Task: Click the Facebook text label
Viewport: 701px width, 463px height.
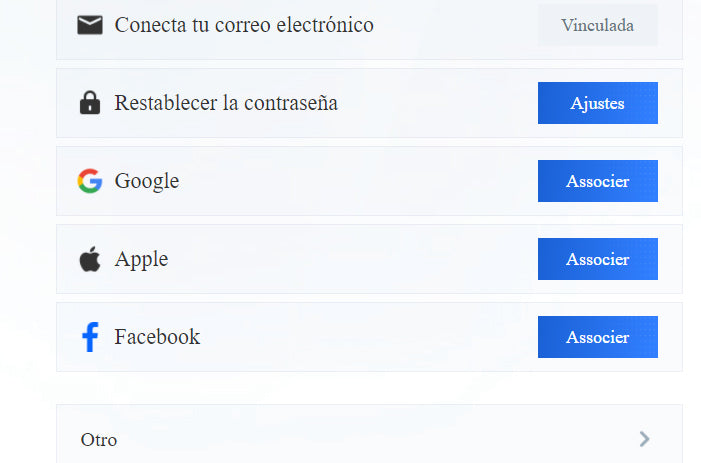Action: click(157, 337)
